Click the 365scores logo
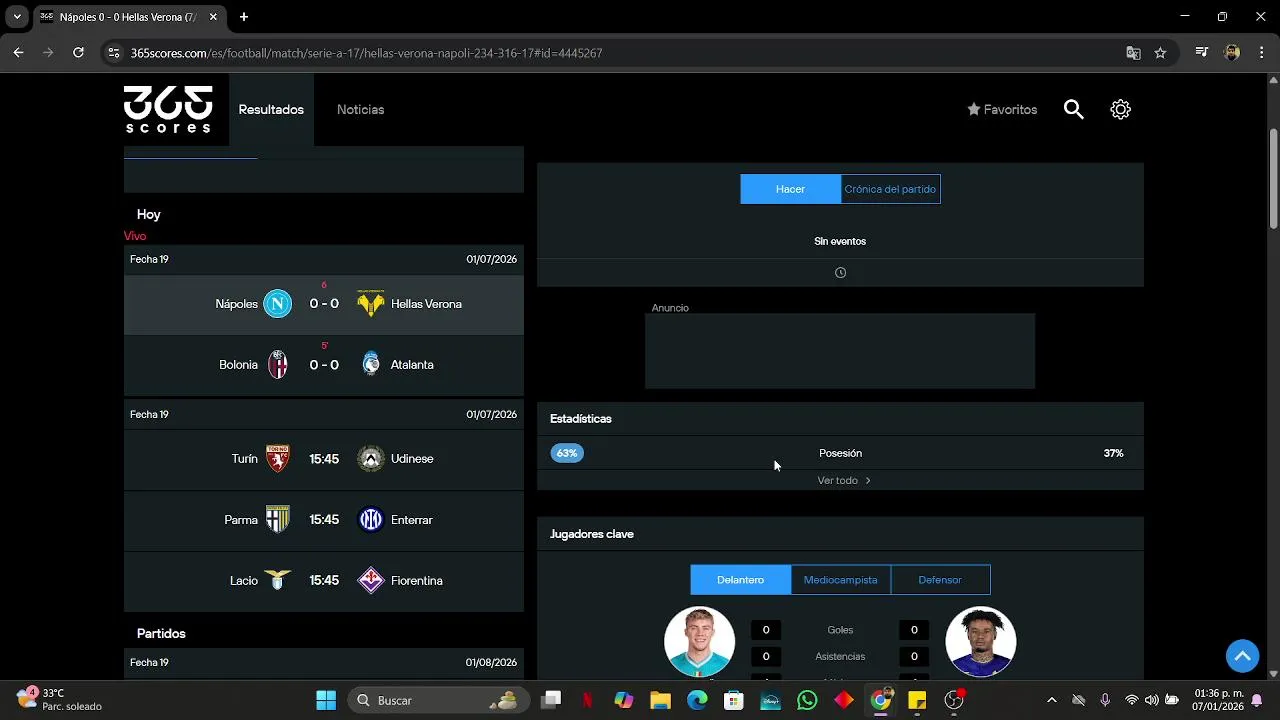 click(168, 109)
